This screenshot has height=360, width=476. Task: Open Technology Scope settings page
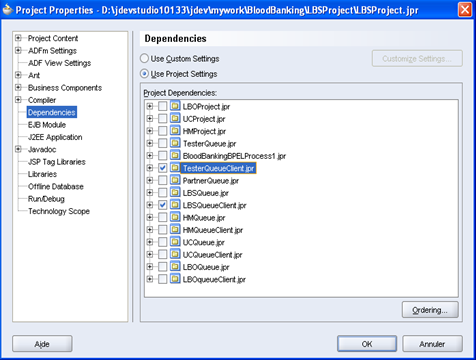point(59,211)
